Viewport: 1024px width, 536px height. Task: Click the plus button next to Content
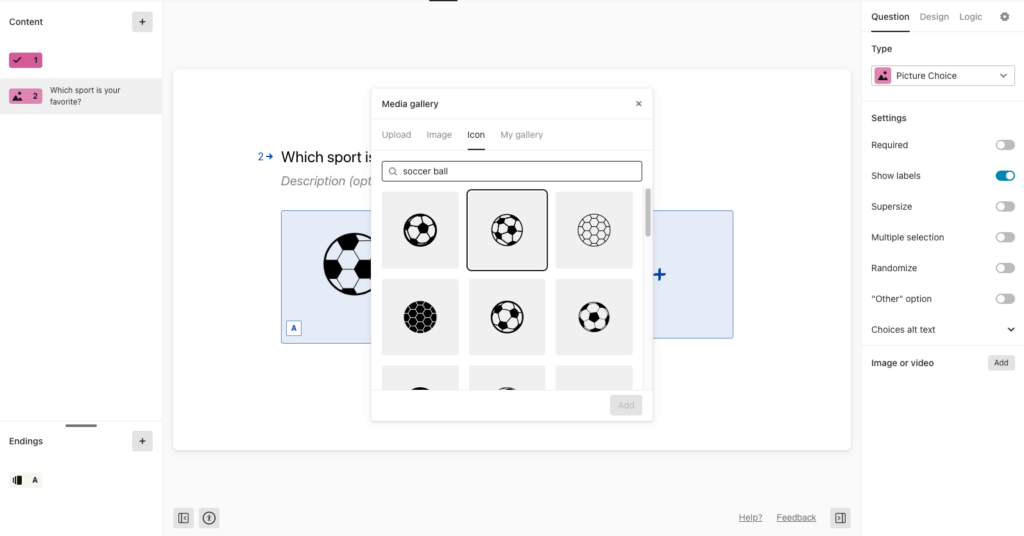tap(142, 22)
